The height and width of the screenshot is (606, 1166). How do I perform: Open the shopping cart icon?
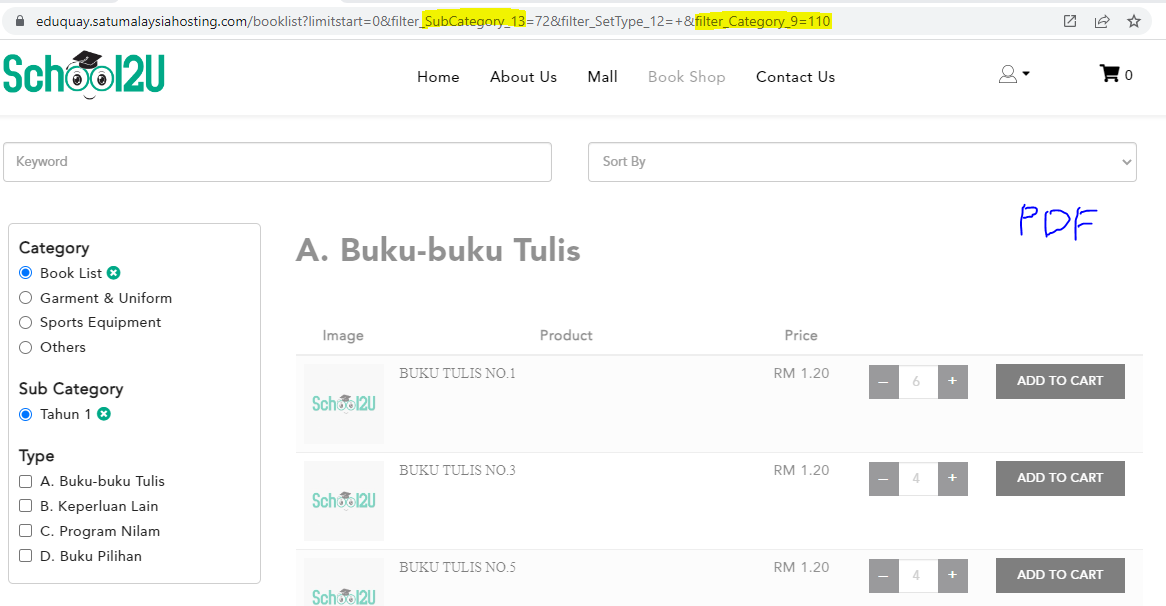1109,74
